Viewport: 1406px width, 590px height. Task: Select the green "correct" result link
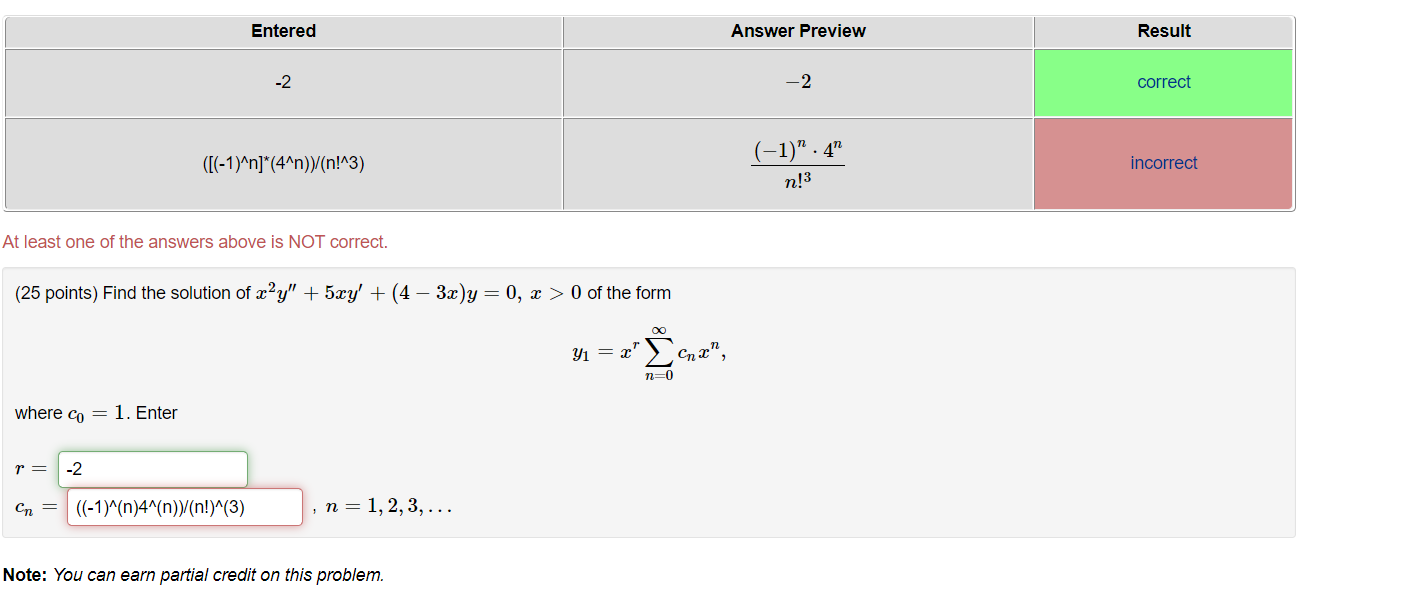tap(1163, 82)
